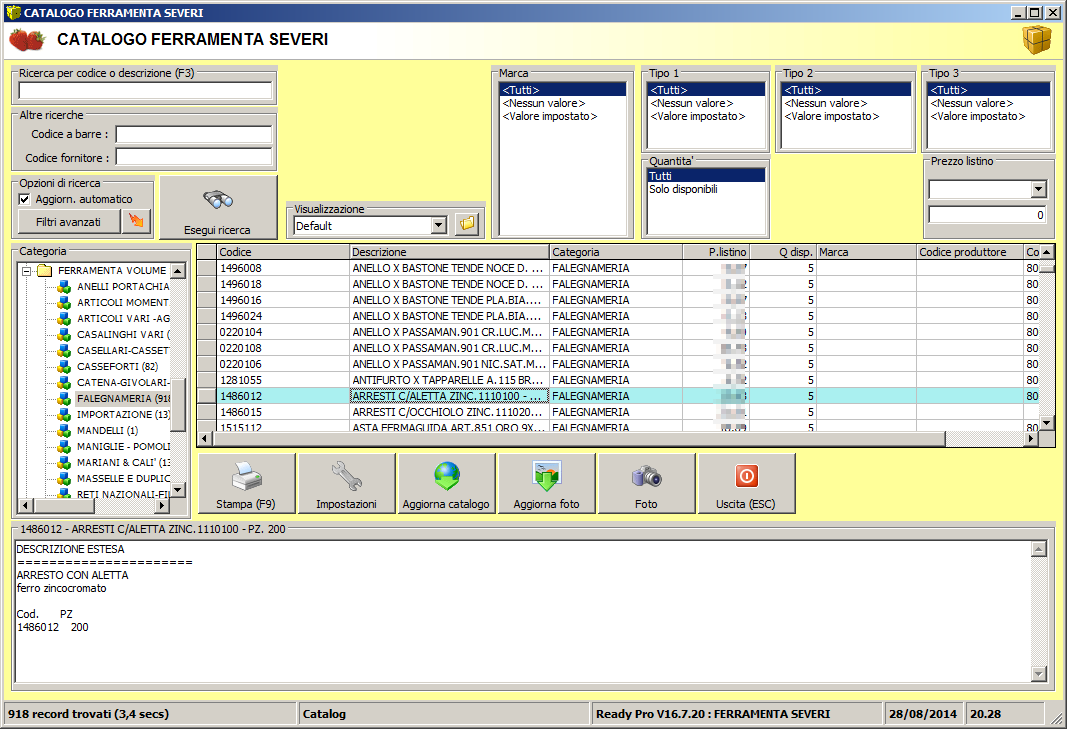1067x729 pixels.
Task: Select the MANDELLI (1) category icon
Action: pyautogui.click(x=64, y=430)
